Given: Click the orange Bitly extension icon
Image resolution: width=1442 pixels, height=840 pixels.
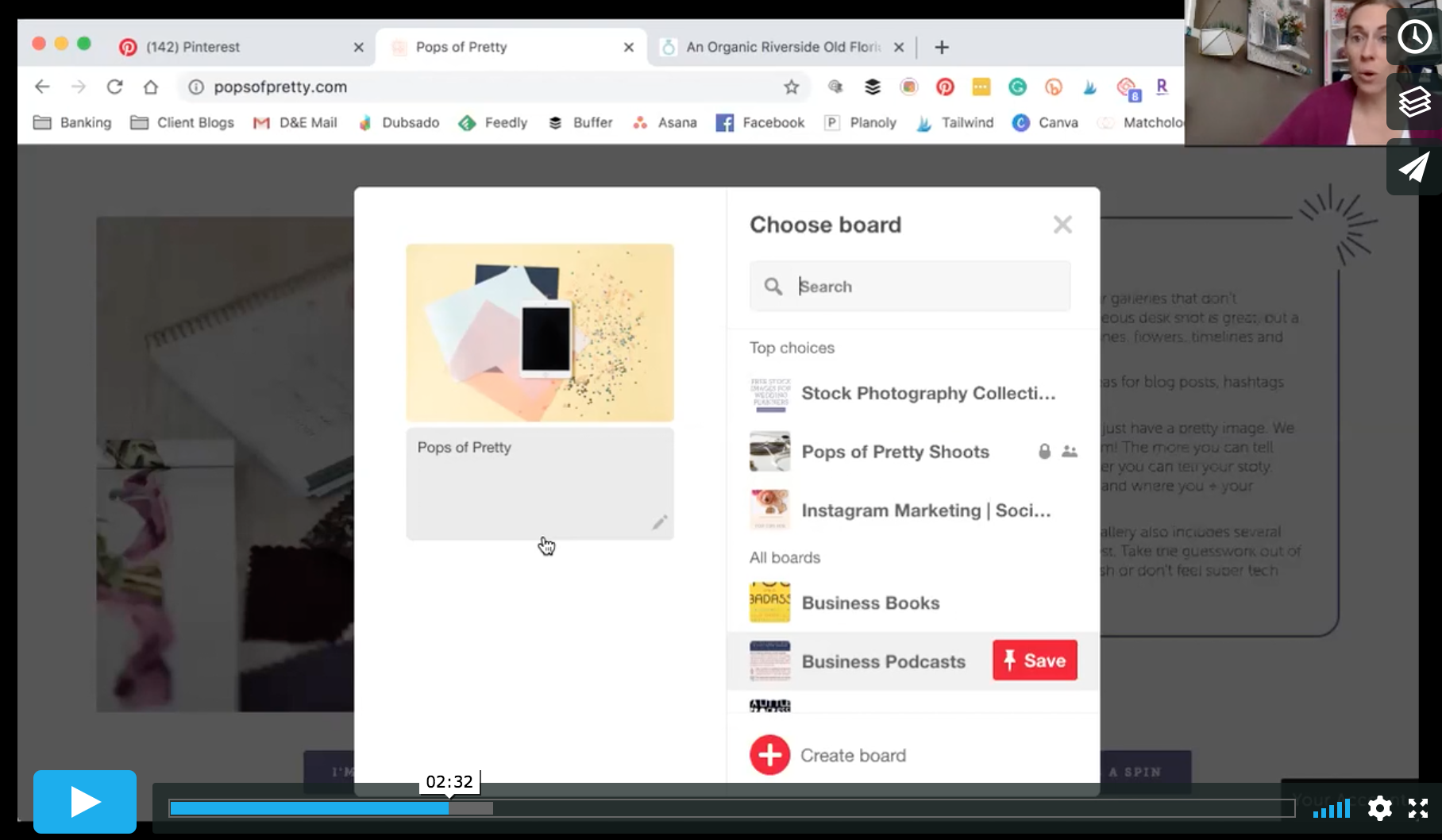Looking at the screenshot, I should (x=1054, y=87).
